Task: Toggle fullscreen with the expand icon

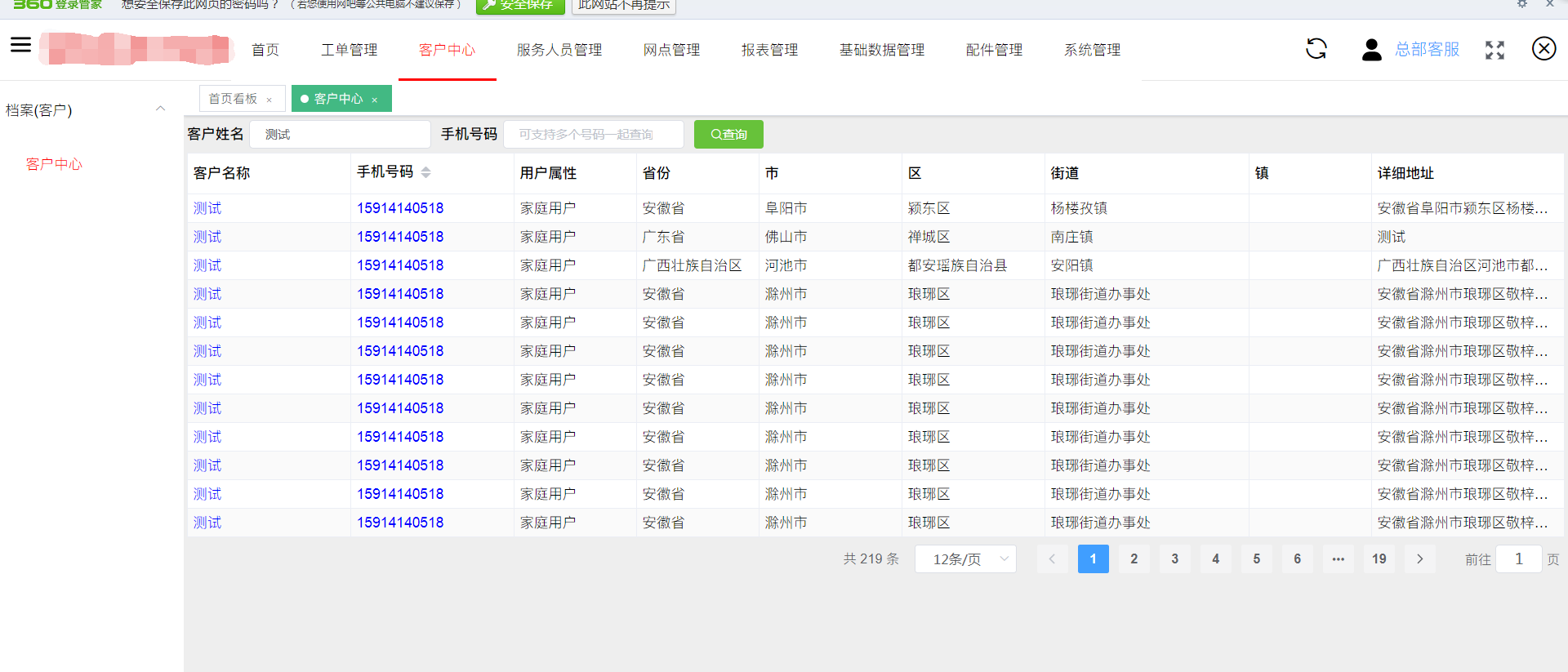Action: [1494, 50]
